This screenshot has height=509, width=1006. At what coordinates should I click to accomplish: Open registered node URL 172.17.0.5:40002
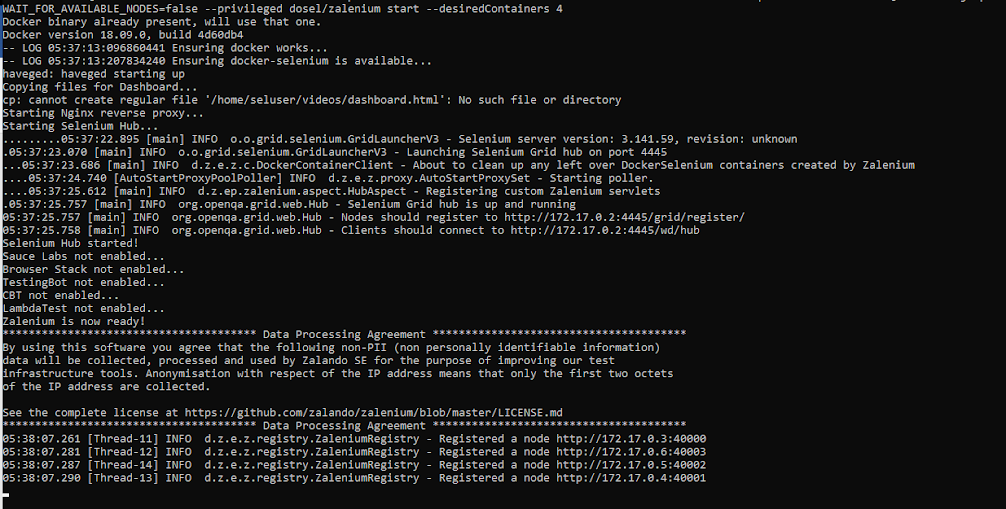tap(631, 465)
